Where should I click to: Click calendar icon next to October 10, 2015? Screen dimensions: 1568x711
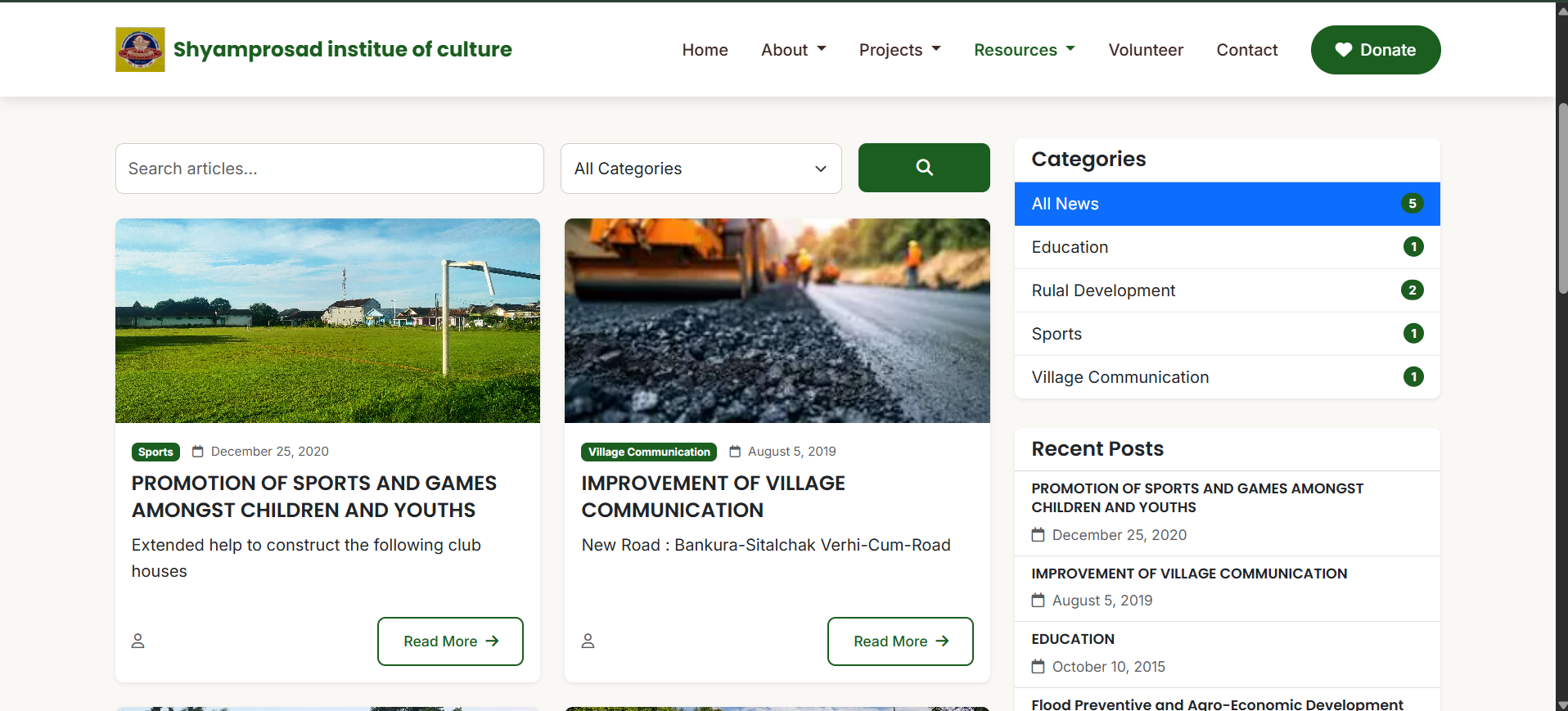click(1038, 666)
